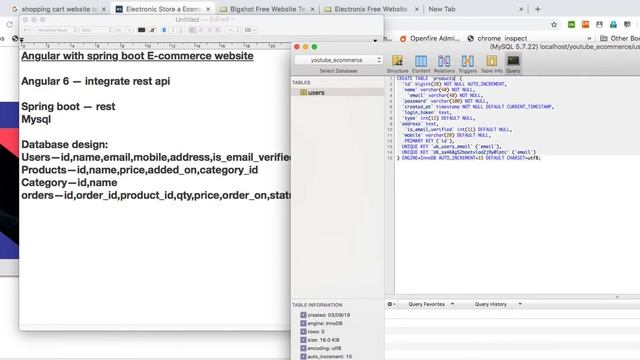The image size is (640, 360).
Task: Close the Electronix Free Website tab
Action: (x=417, y=9)
